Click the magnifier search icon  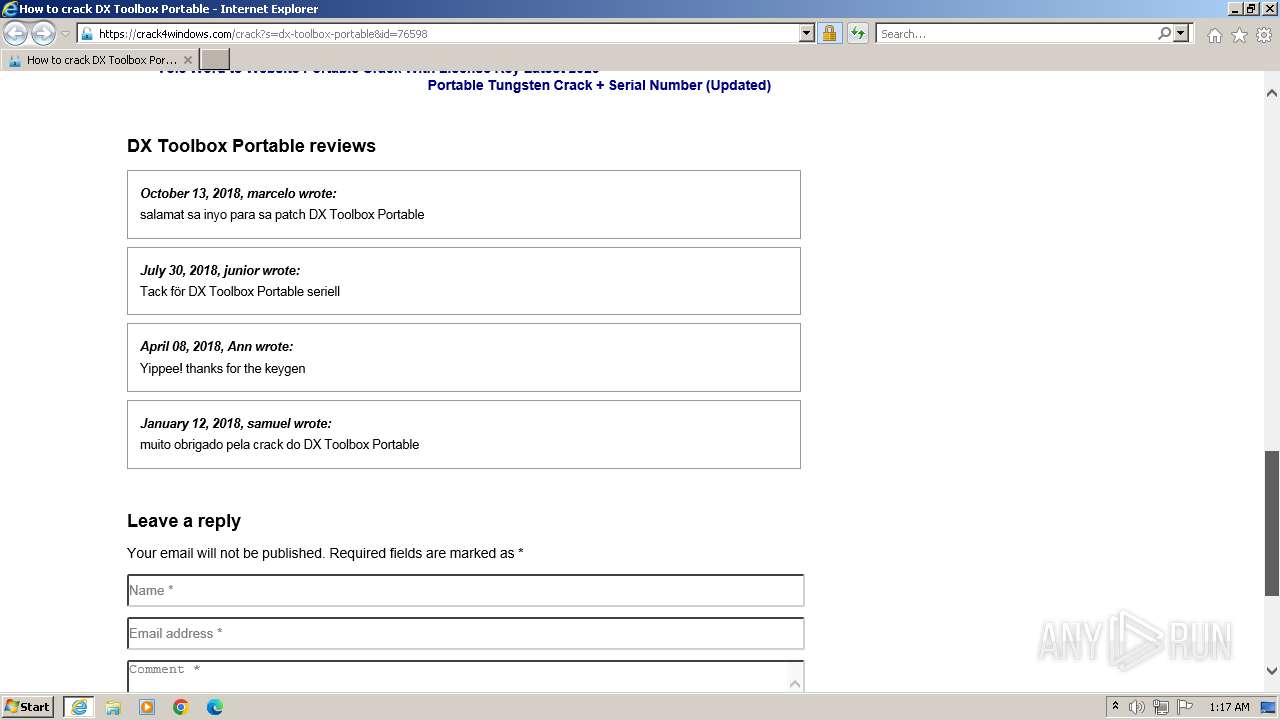click(x=1164, y=33)
